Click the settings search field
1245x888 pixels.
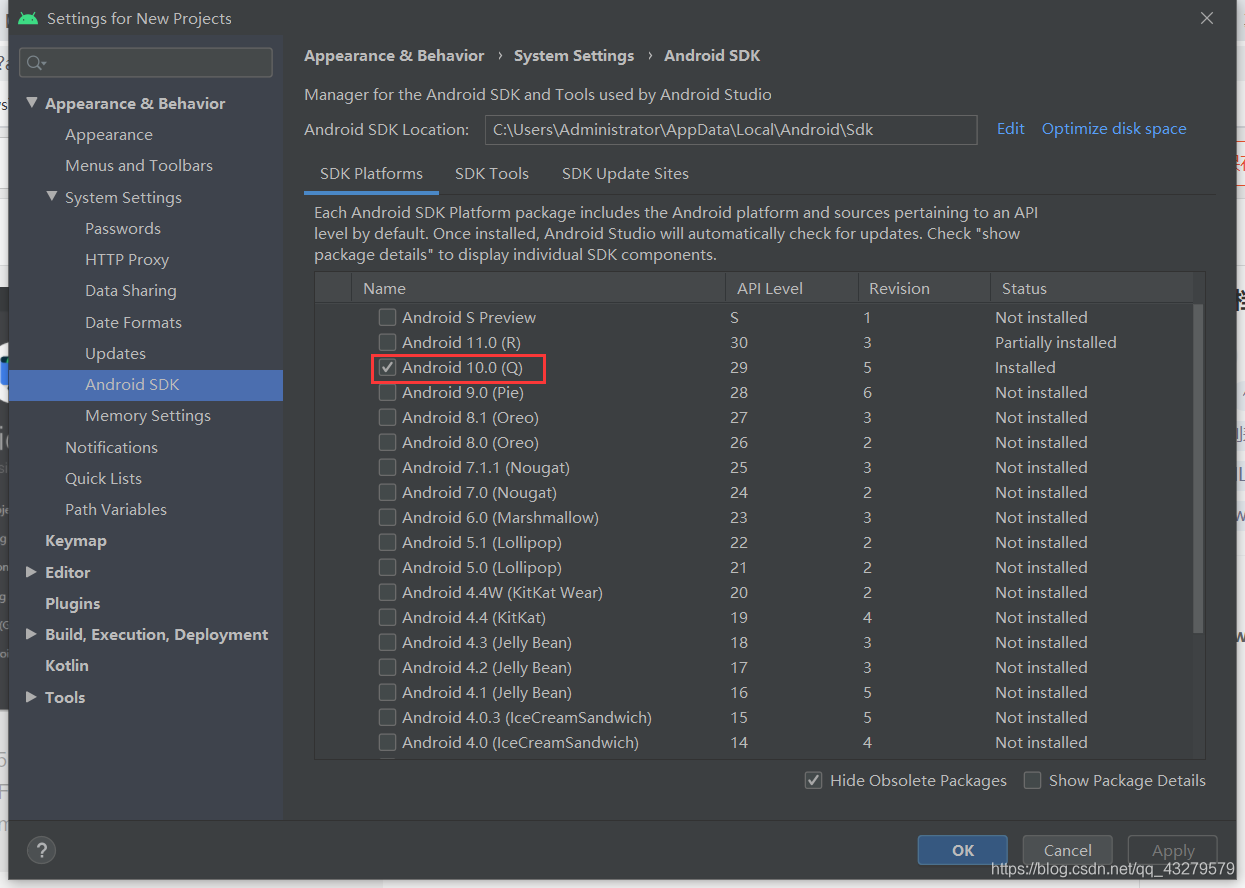[146, 63]
